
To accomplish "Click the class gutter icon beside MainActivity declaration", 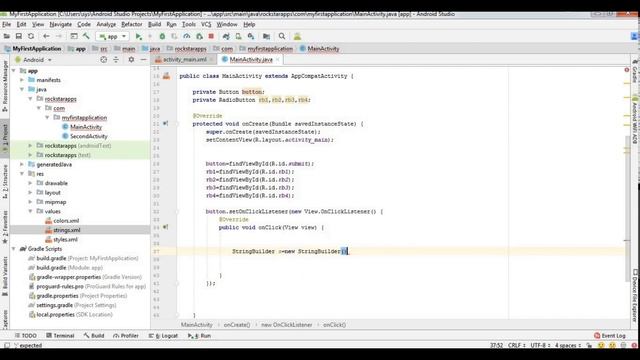I will pyautogui.click(x=166, y=76).
